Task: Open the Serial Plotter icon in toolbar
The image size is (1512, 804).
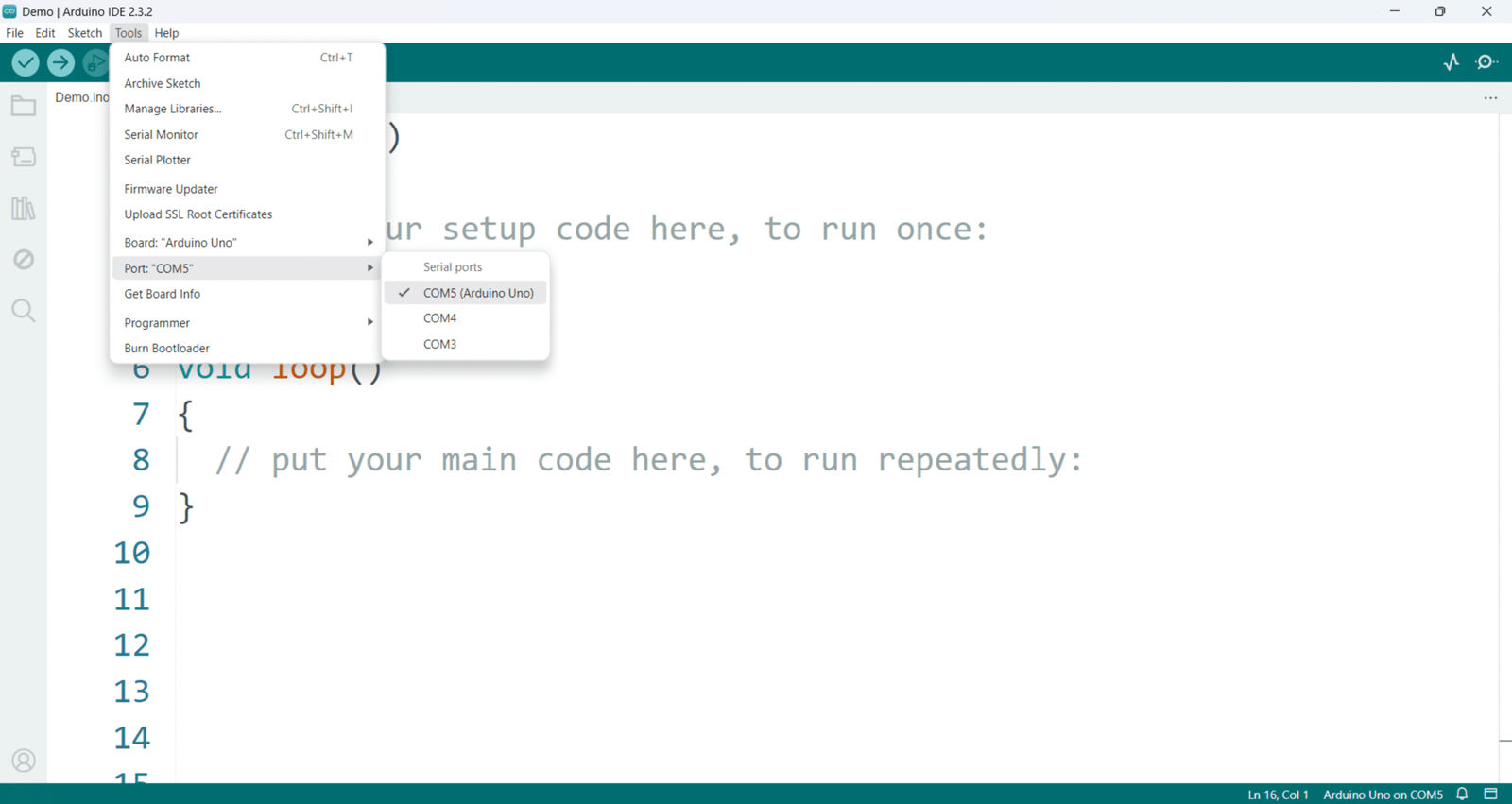Action: click(x=1452, y=62)
